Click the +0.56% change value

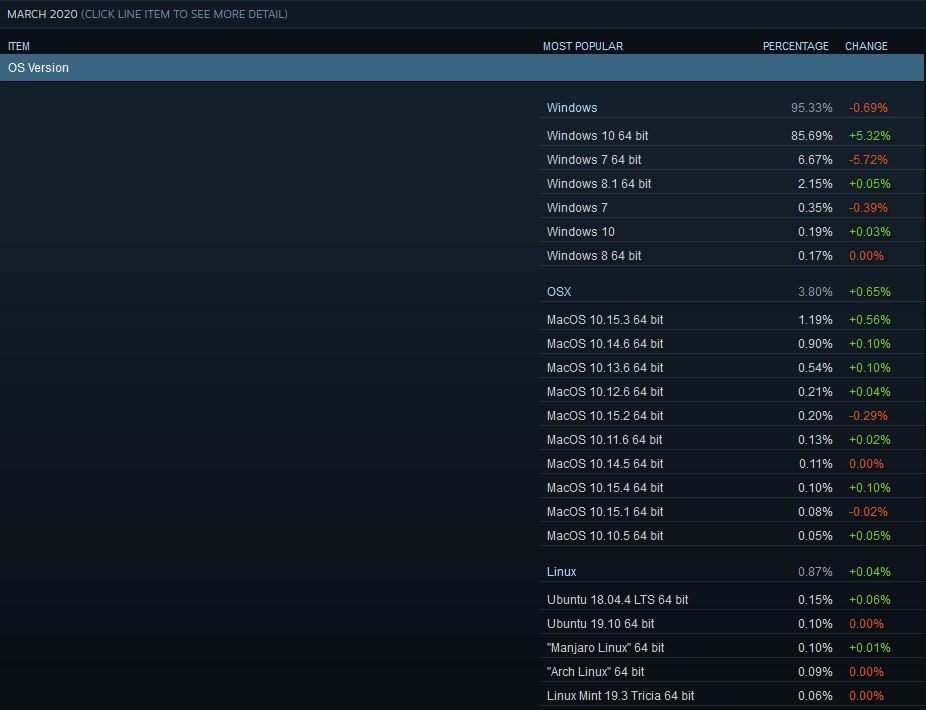click(869, 320)
